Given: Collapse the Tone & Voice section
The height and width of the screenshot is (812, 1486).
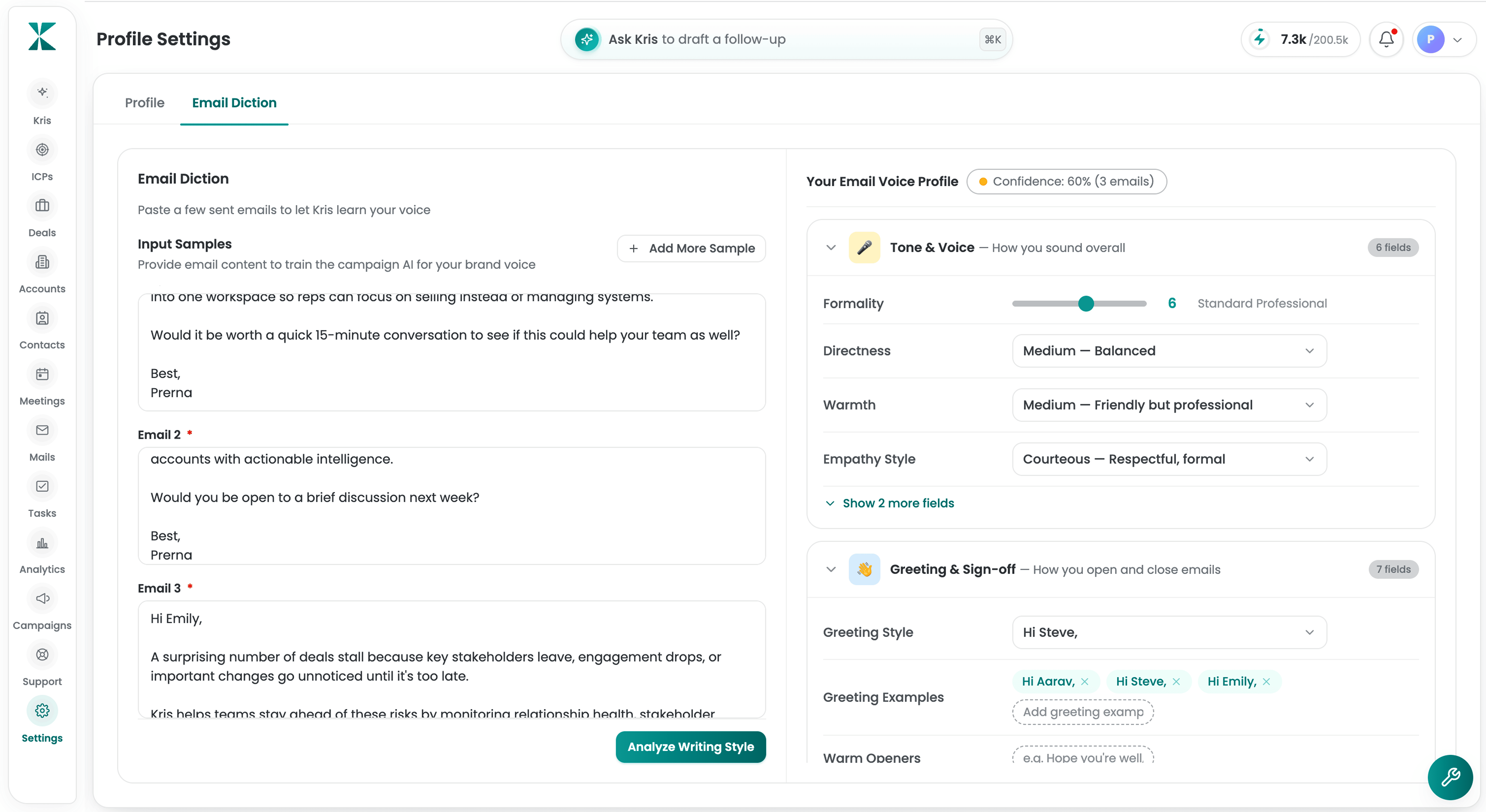Looking at the screenshot, I should [x=831, y=247].
